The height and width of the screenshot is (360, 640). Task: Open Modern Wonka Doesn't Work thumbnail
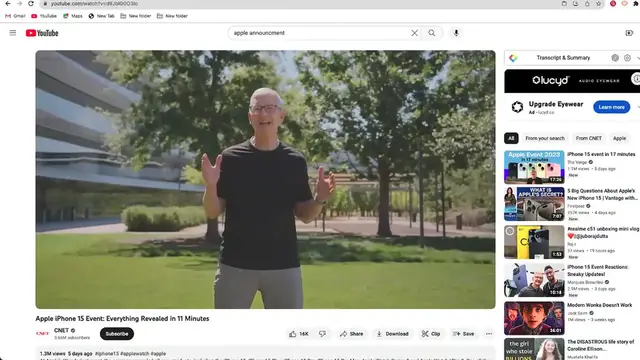coord(534,318)
